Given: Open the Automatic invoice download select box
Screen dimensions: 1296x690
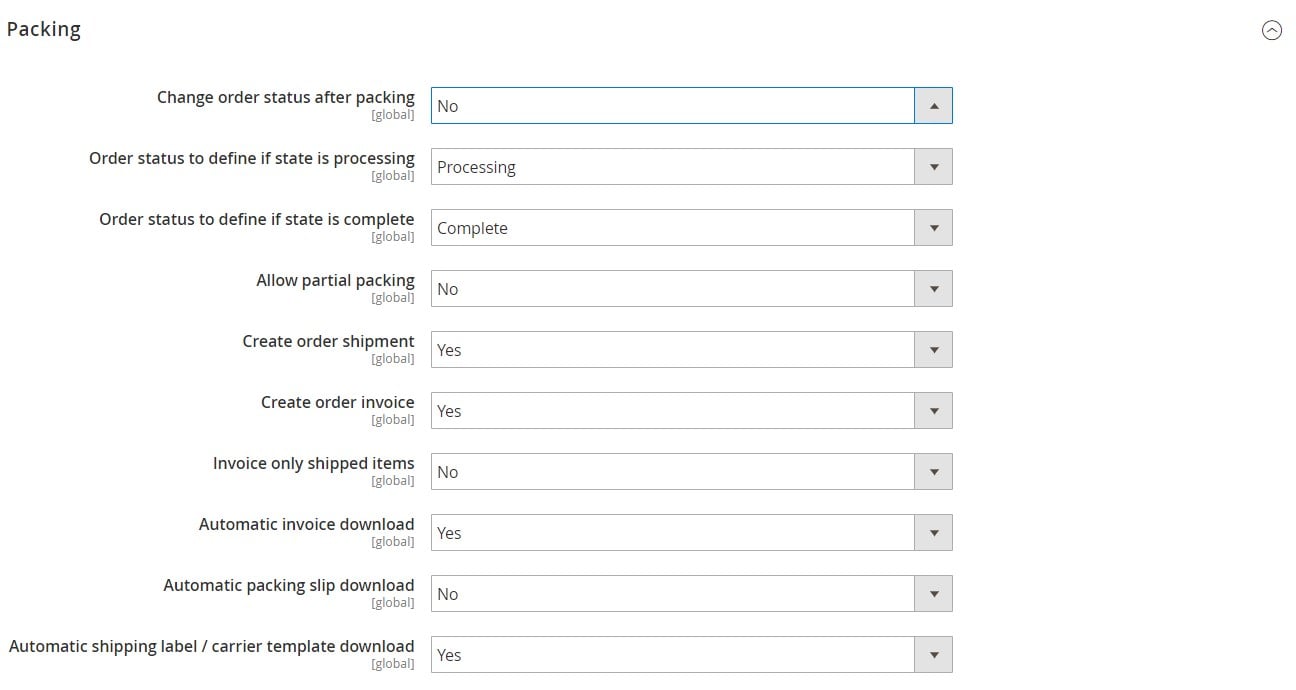Looking at the screenshot, I should click(x=691, y=533).
